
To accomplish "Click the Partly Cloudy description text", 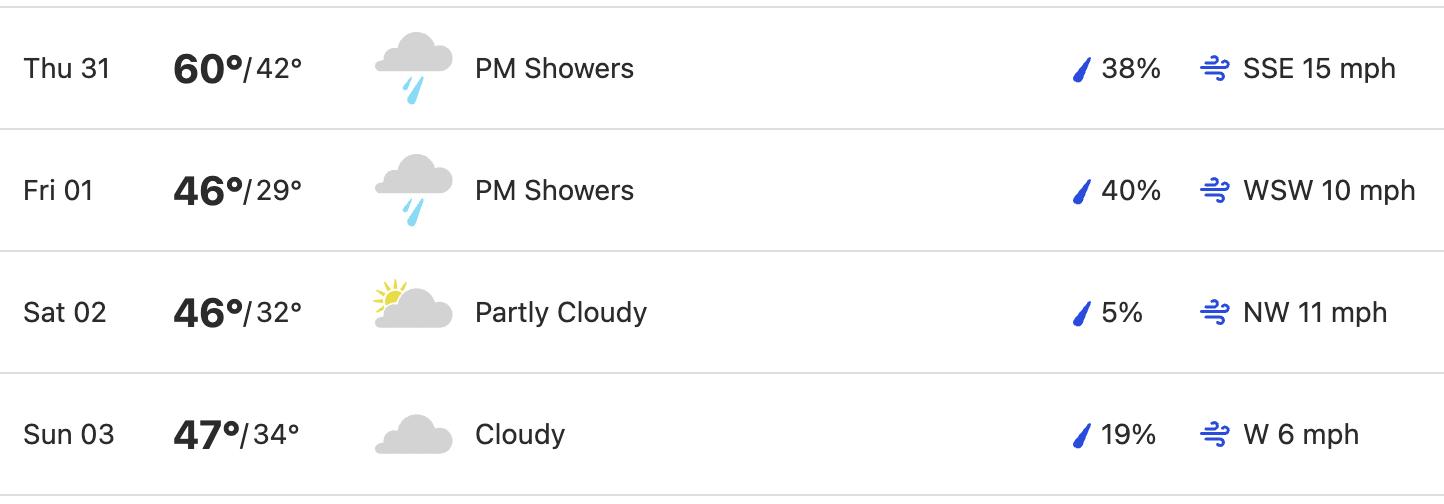I will pos(561,313).
